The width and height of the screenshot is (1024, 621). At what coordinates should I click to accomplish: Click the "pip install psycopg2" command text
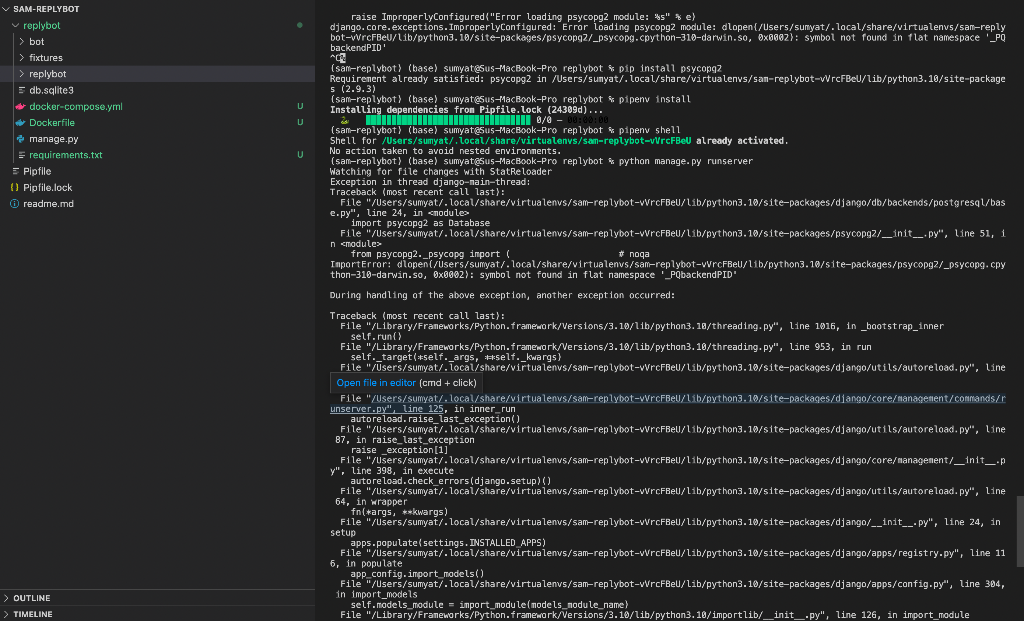point(671,69)
